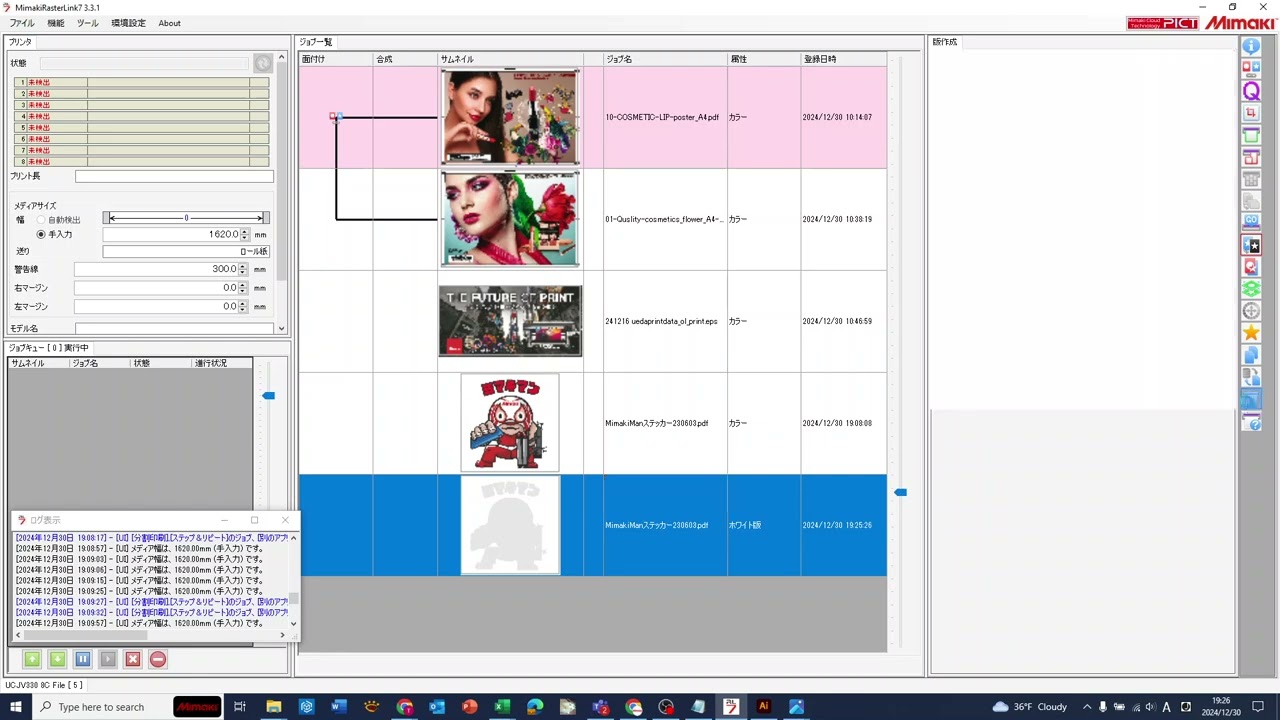
Task: Click the red layout arrangement sidebar icon
Action: coord(1251,157)
